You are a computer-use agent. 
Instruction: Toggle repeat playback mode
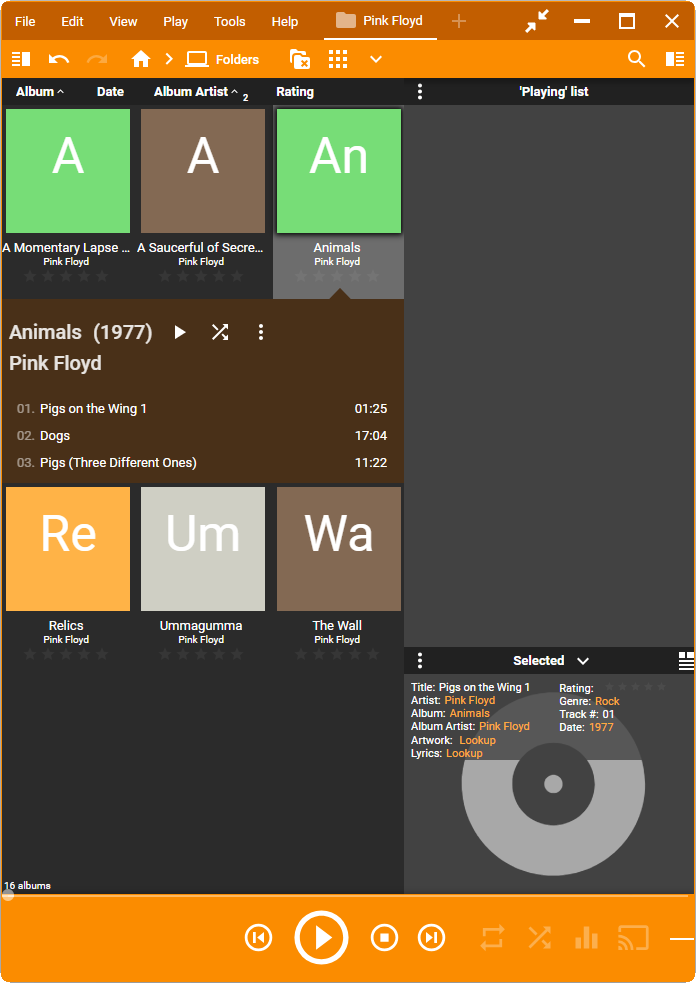point(493,938)
